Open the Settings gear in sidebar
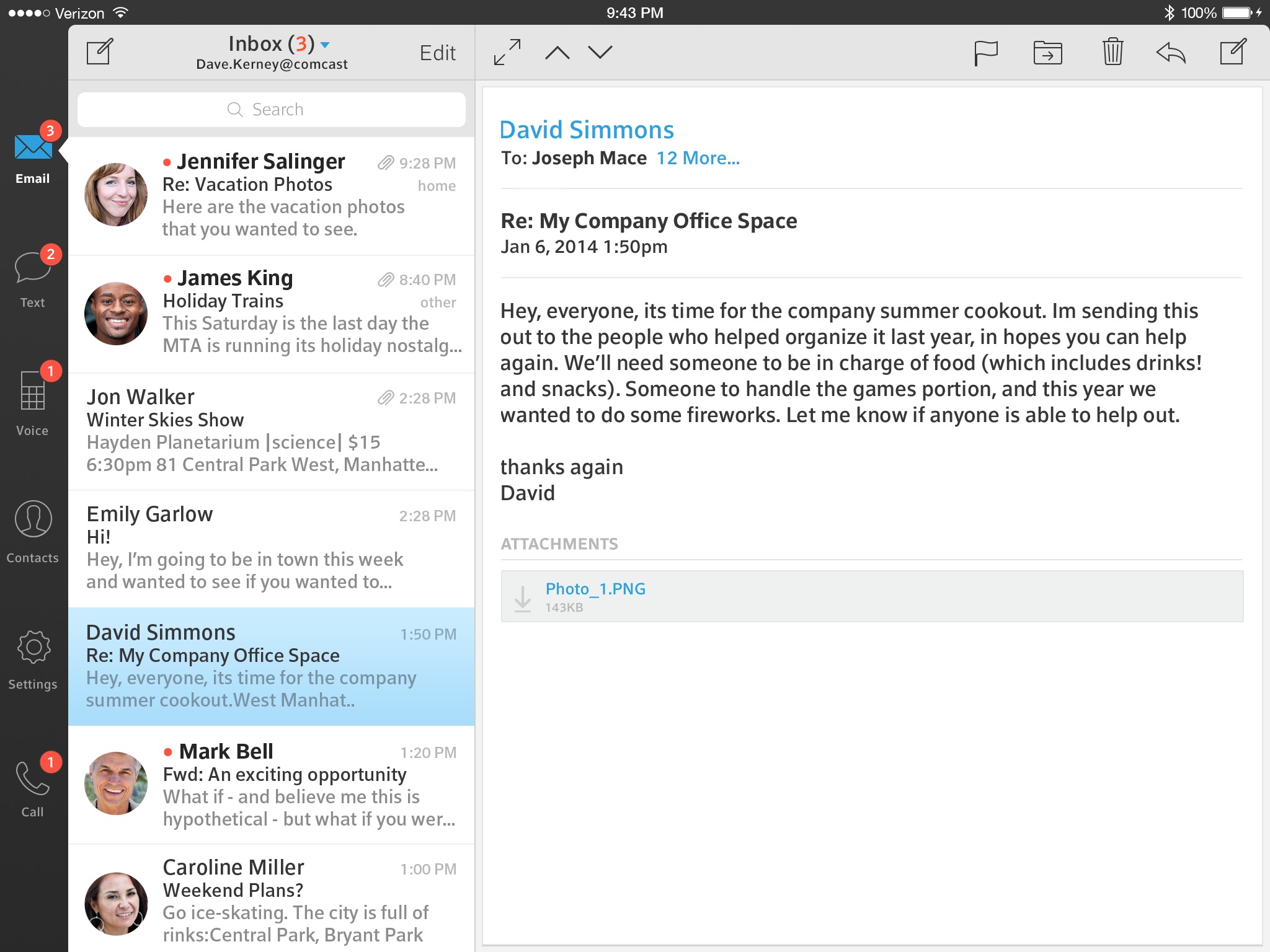This screenshot has height=952, width=1270. (x=33, y=660)
